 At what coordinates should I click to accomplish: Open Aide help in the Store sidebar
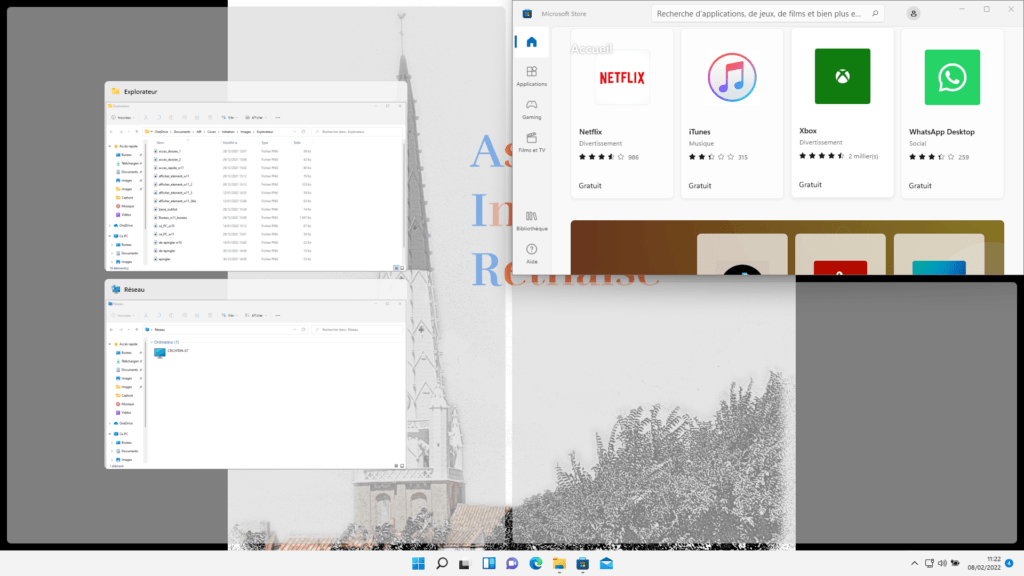coord(532,253)
